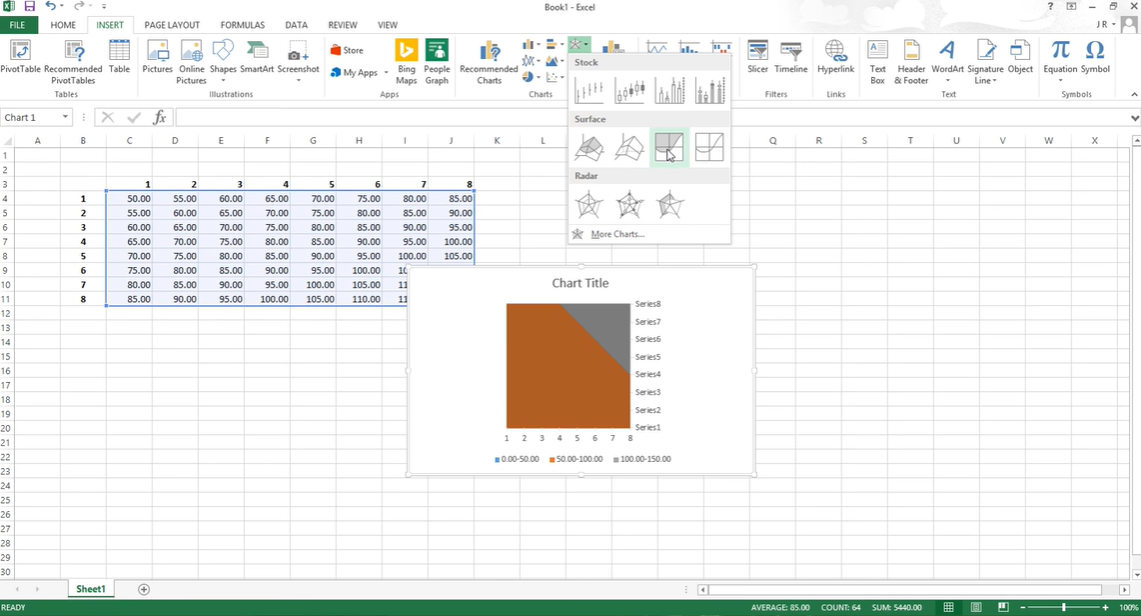The image size is (1141, 616).
Task: Undo the last action
Action: pos(50,7)
